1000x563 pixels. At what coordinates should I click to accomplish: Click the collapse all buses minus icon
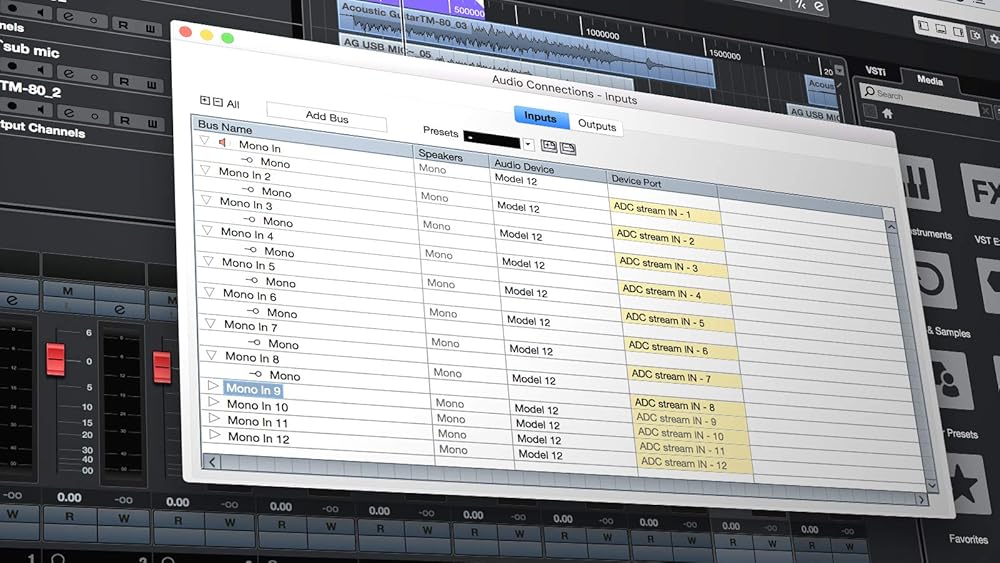217,102
